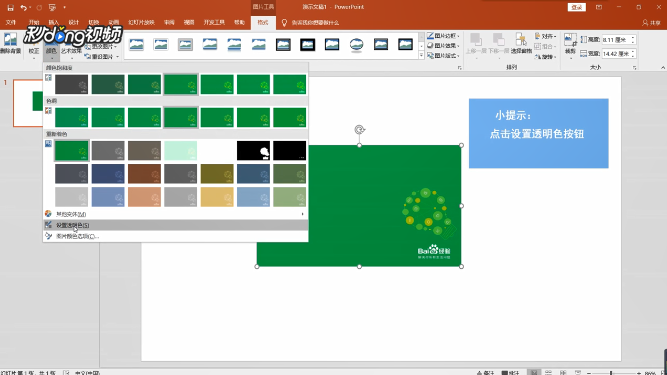
Task: Select the 格式 (Format) picture tools tab
Action: coord(263,23)
